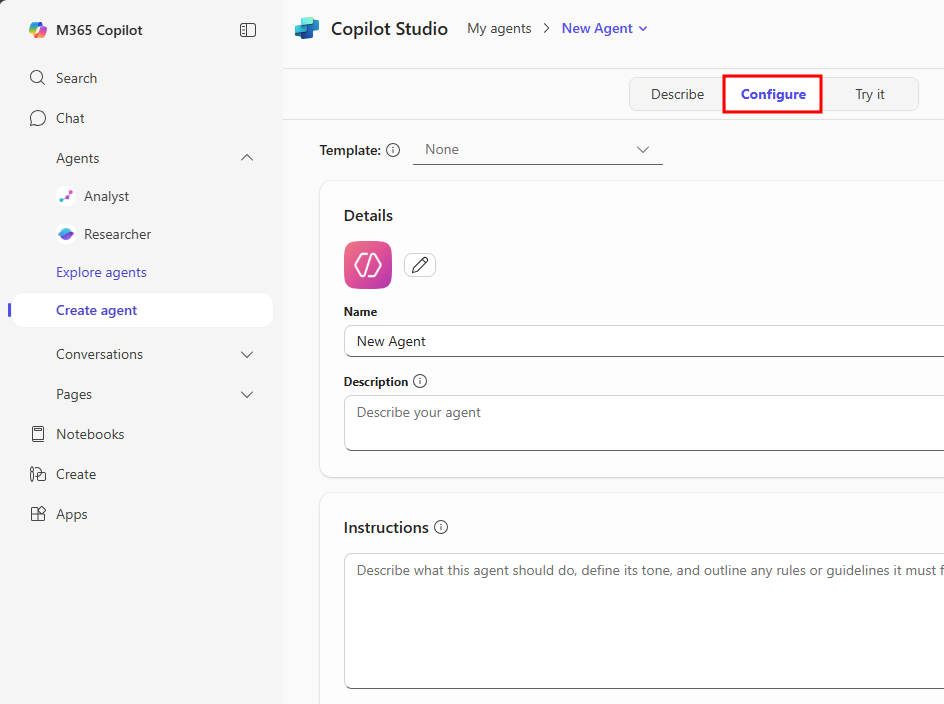
Task: Open Apps from the sidebar
Action: point(71,514)
